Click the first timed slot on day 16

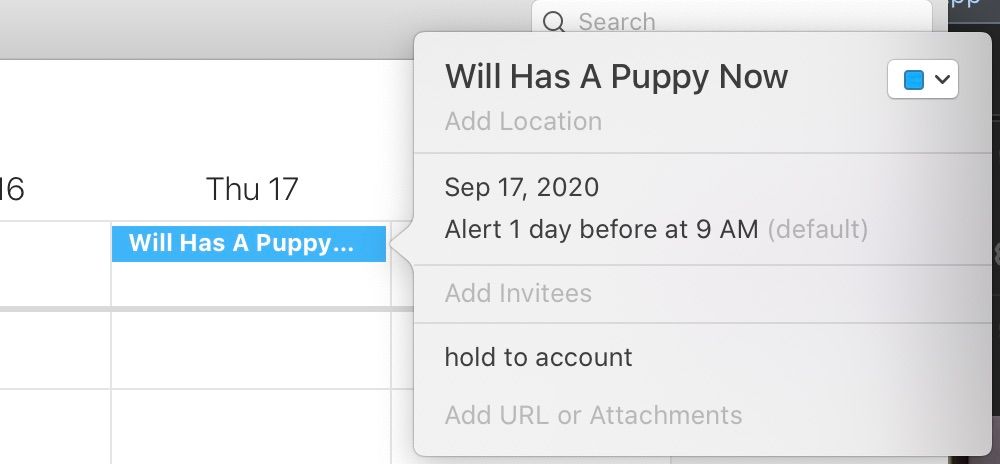pyautogui.click(x=55, y=350)
